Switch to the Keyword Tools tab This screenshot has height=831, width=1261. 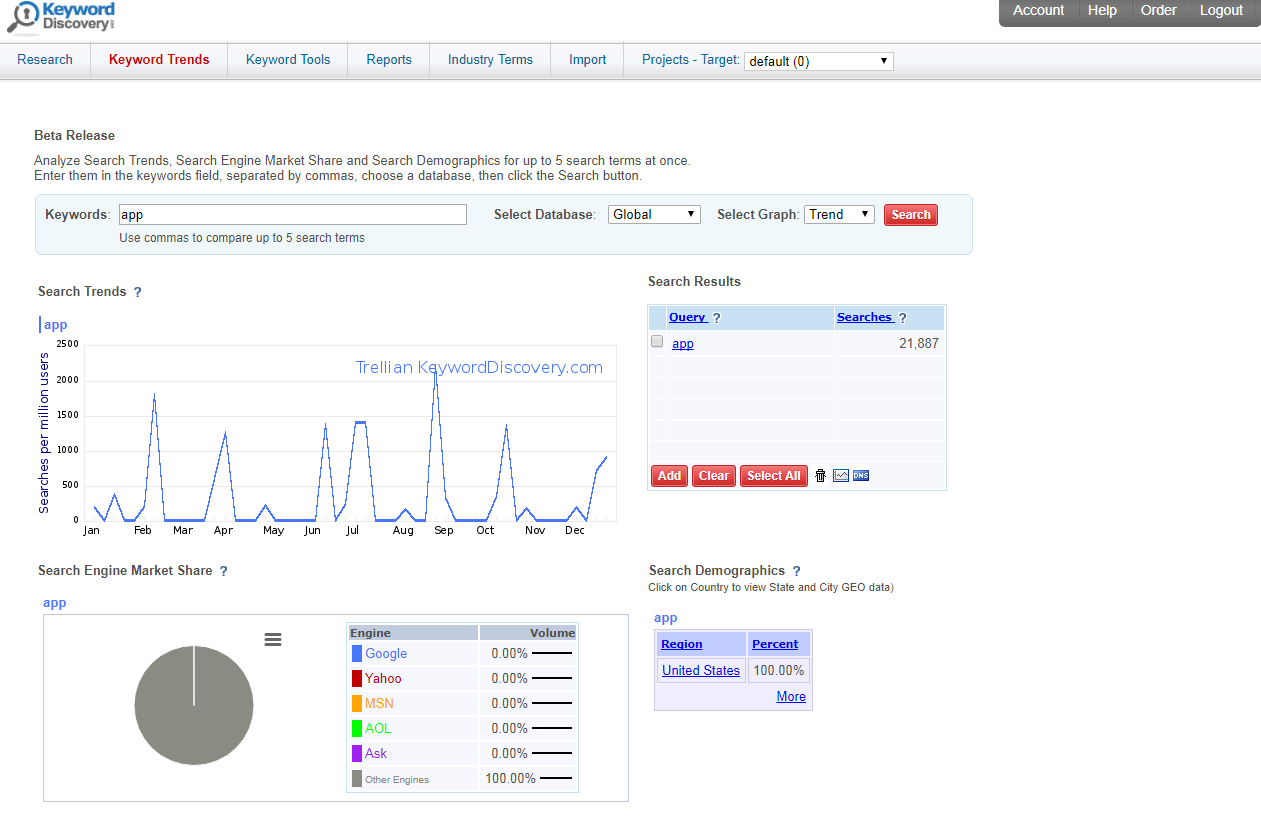288,60
